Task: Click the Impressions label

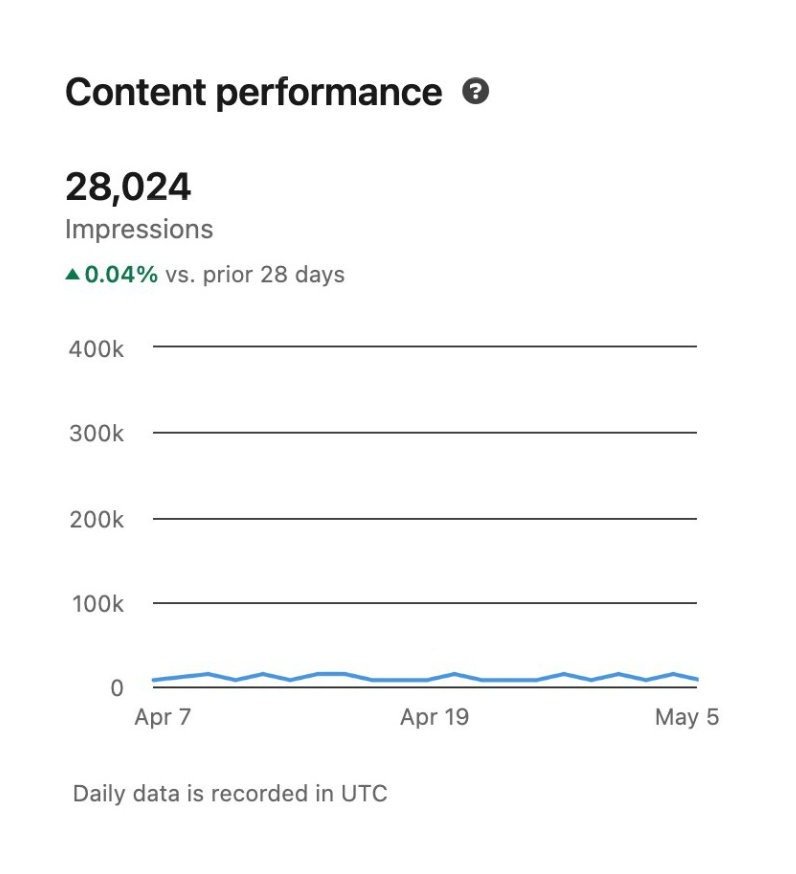Action: click(x=139, y=229)
